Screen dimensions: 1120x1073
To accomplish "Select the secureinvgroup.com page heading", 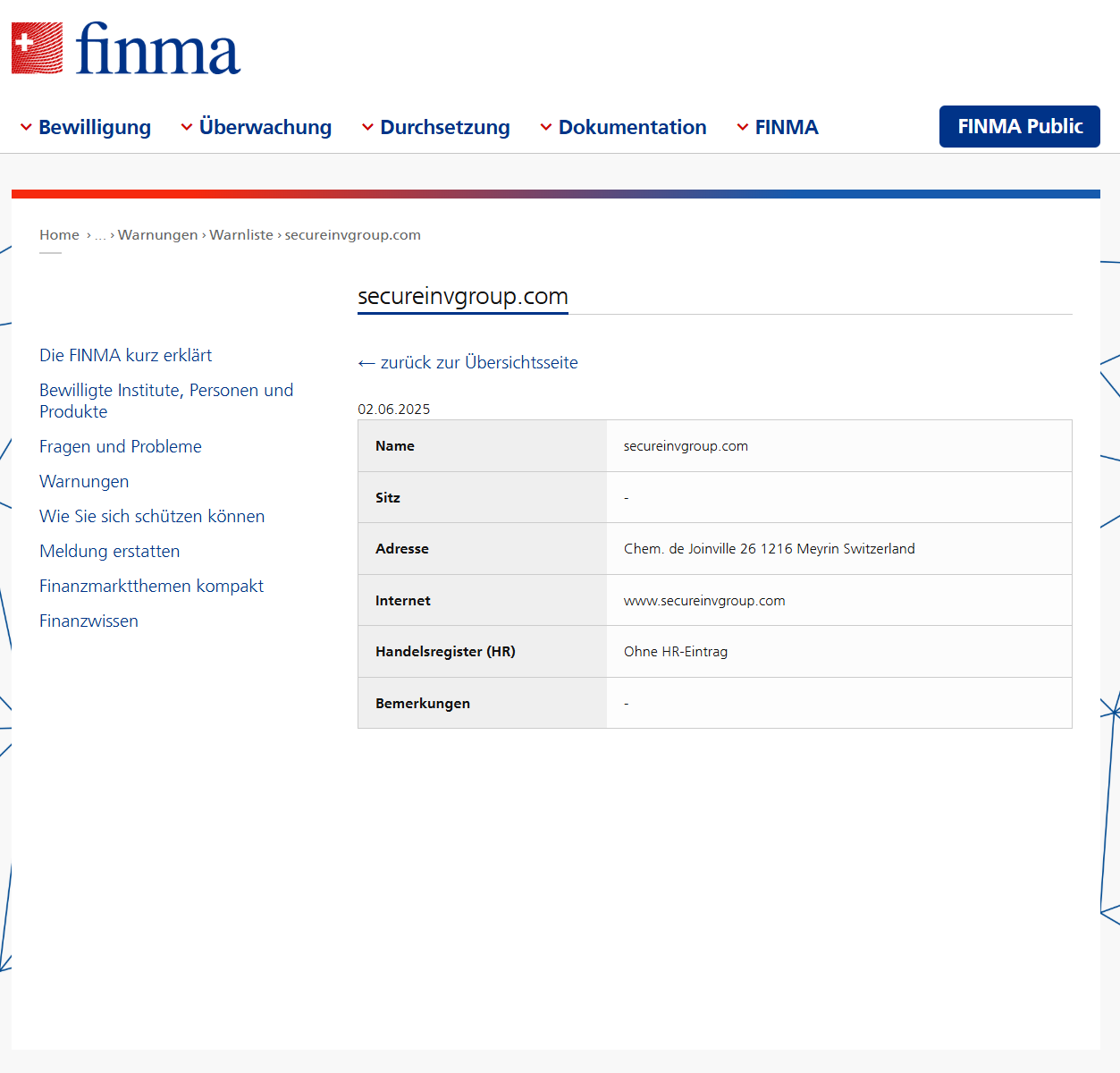I will tap(463, 296).
